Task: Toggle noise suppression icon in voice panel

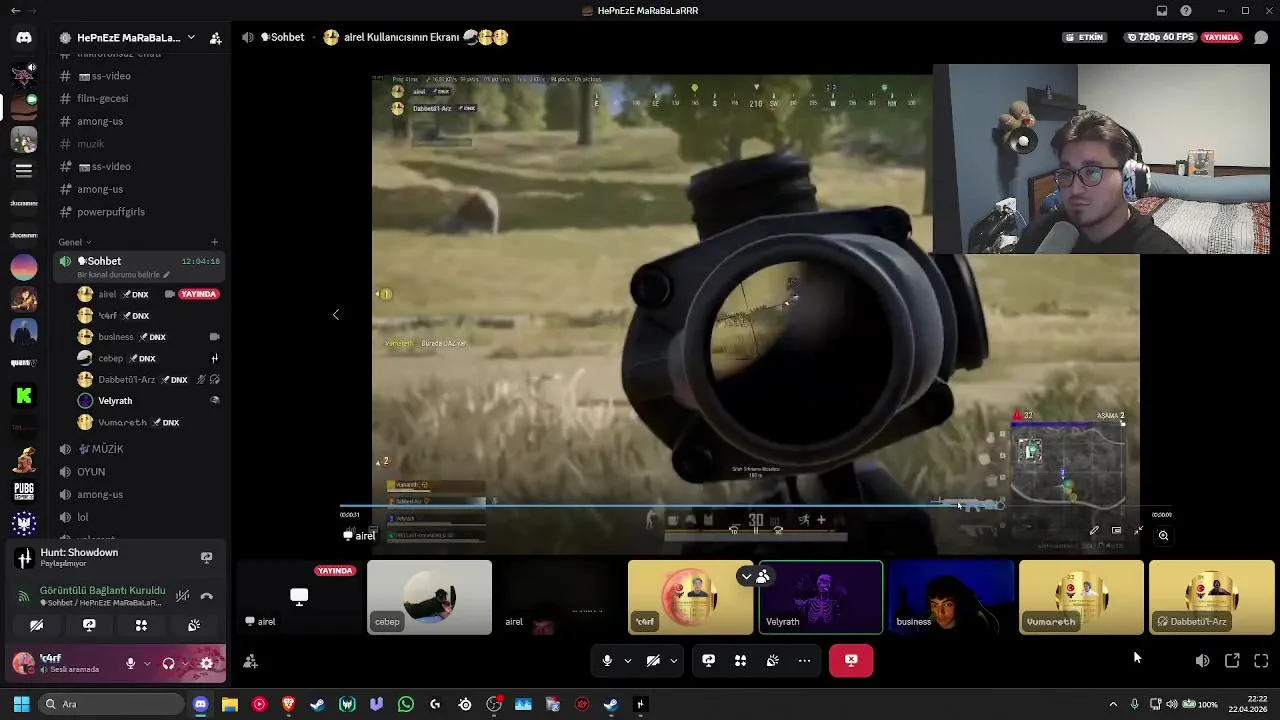Action: (182, 596)
